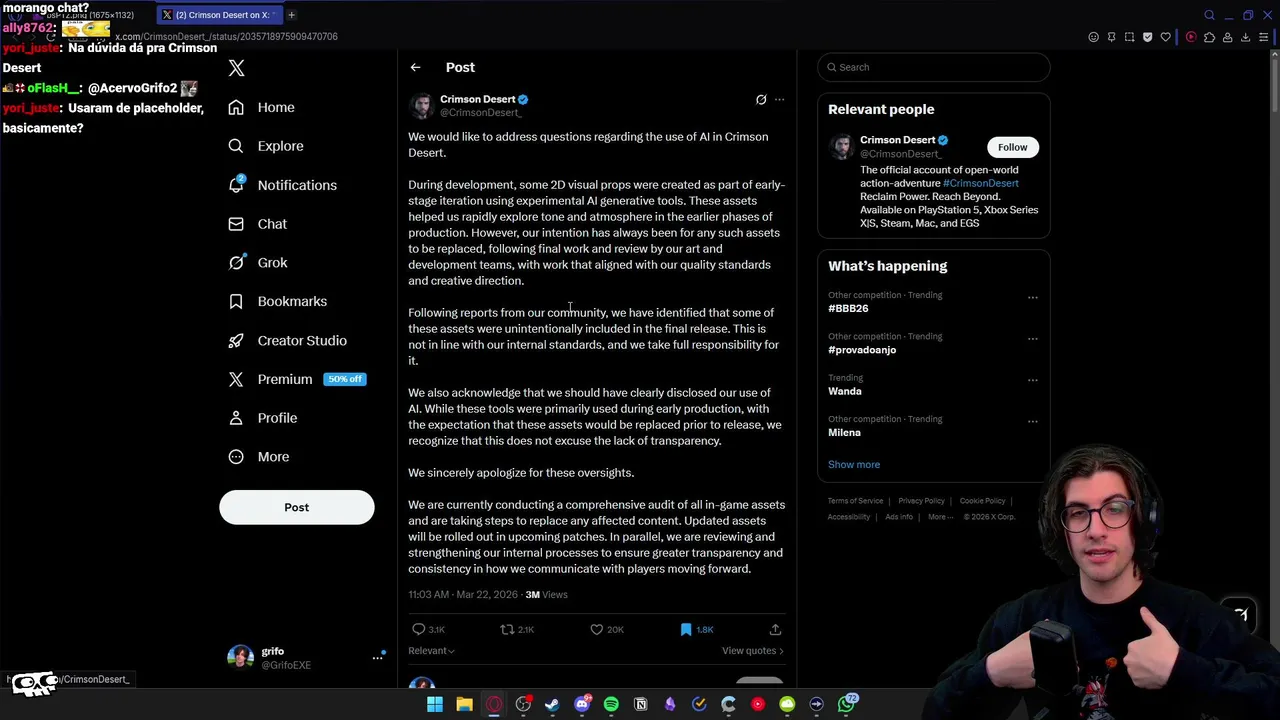
Task: Click Show more under What's happening
Action: [x=854, y=465]
